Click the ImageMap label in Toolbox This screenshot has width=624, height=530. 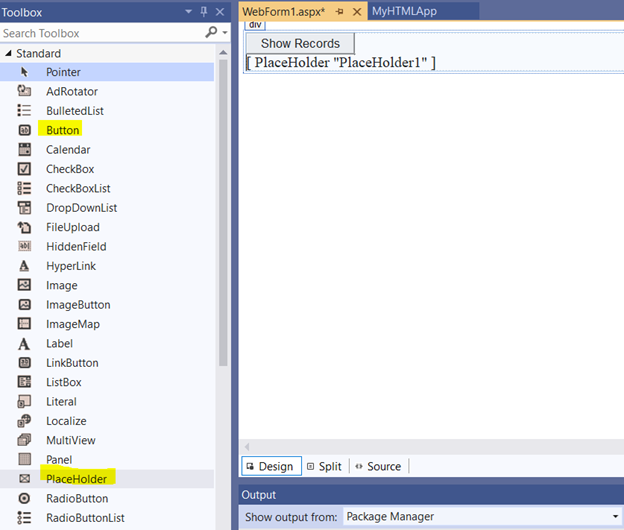pos(73,324)
